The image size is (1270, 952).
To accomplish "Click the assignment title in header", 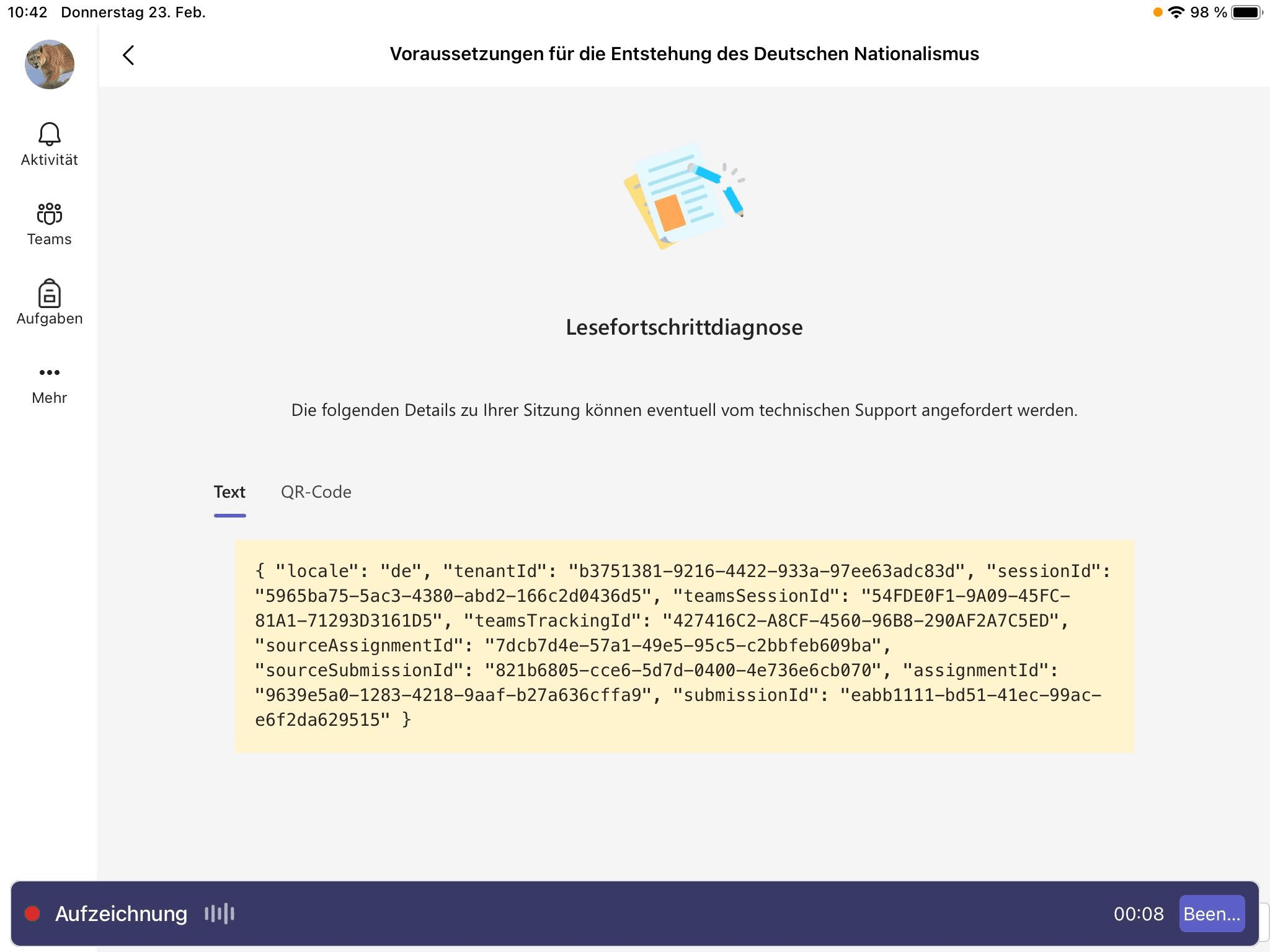I will [684, 54].
